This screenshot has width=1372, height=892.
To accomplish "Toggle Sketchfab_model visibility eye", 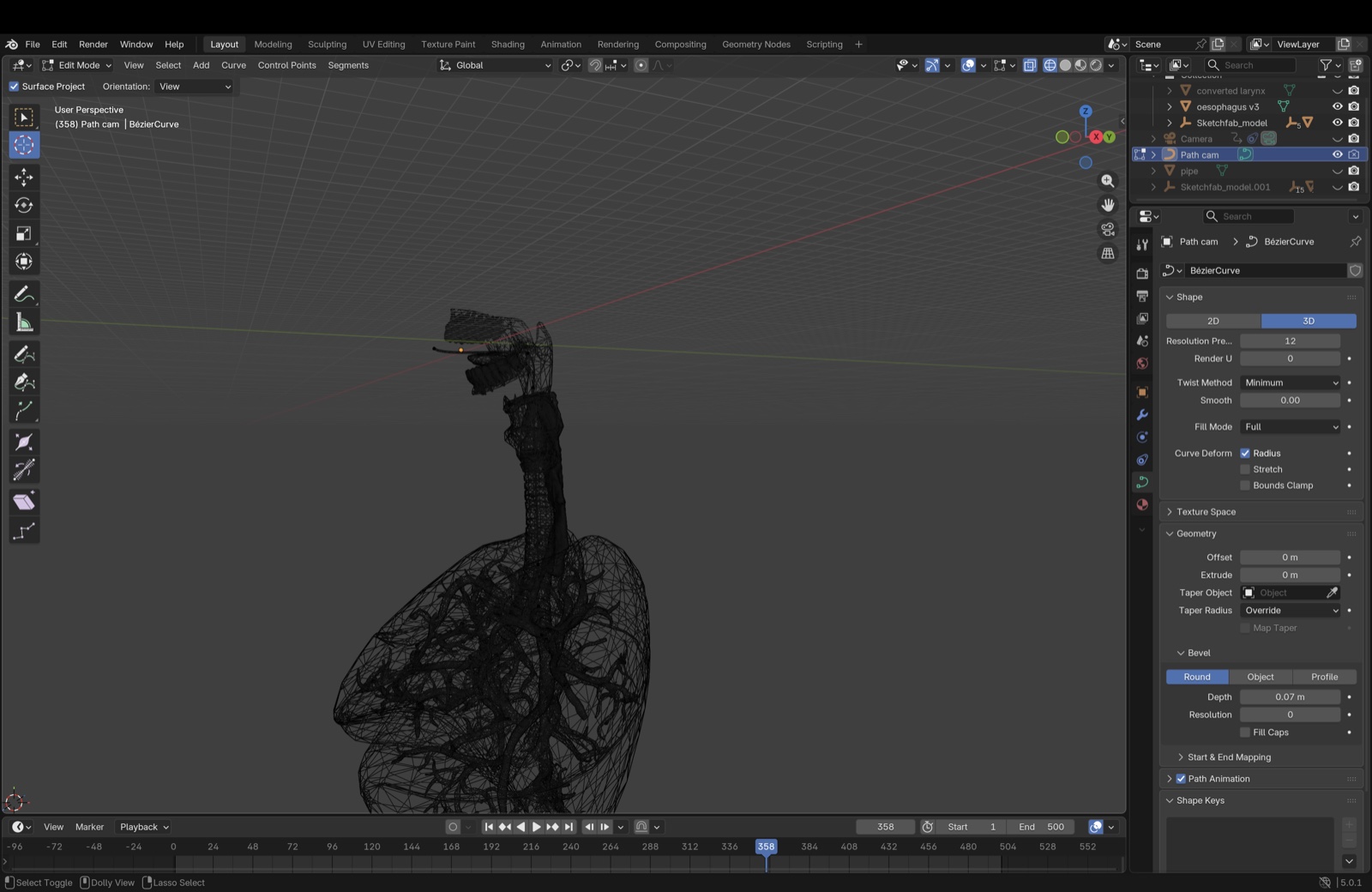I will pyautogui.click(x=1337, y=123).
